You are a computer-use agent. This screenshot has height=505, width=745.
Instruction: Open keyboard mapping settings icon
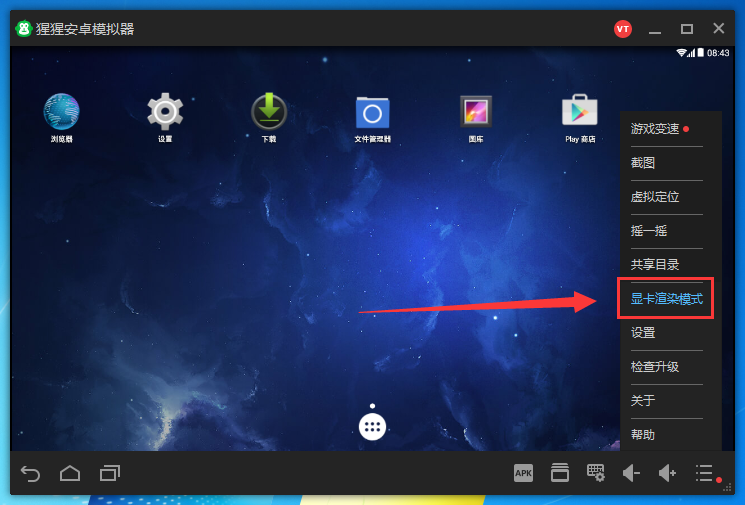[595, 473]
